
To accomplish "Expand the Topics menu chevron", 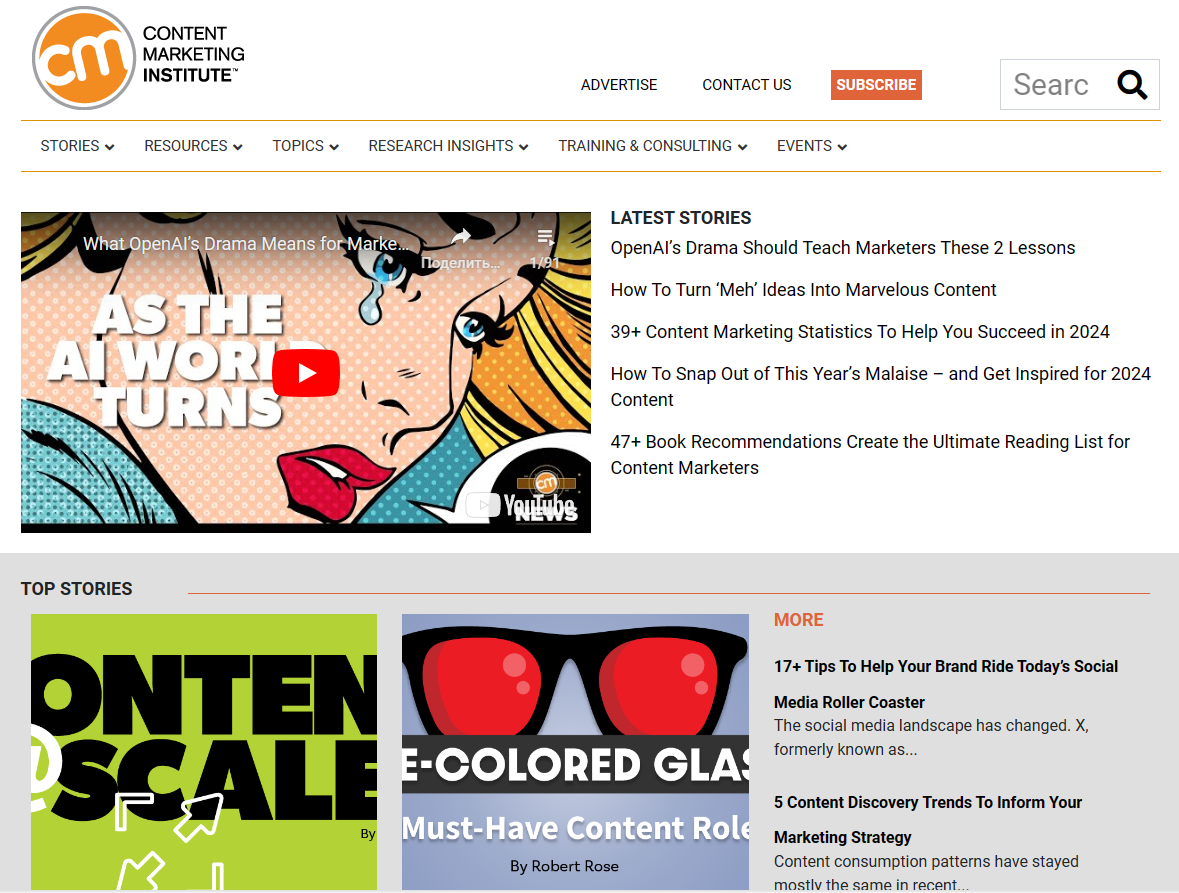I will coord(334,147).
